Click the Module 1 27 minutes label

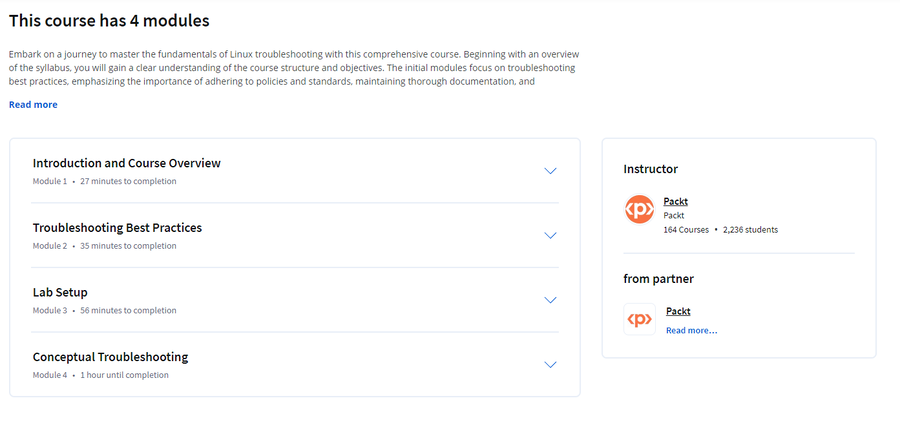104,181
